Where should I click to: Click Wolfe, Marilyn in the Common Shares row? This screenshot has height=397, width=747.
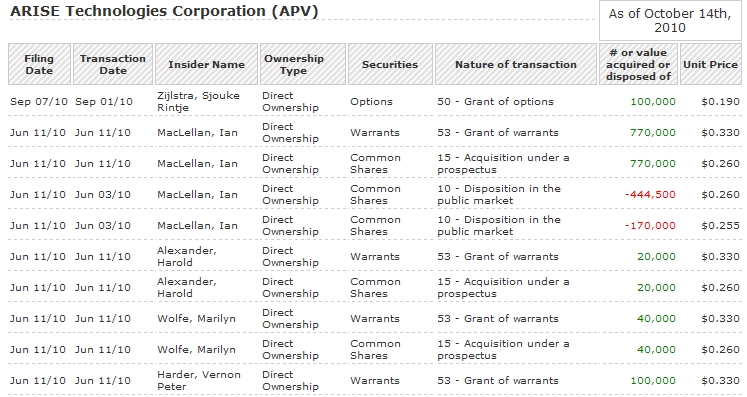(x=196, y=349)
